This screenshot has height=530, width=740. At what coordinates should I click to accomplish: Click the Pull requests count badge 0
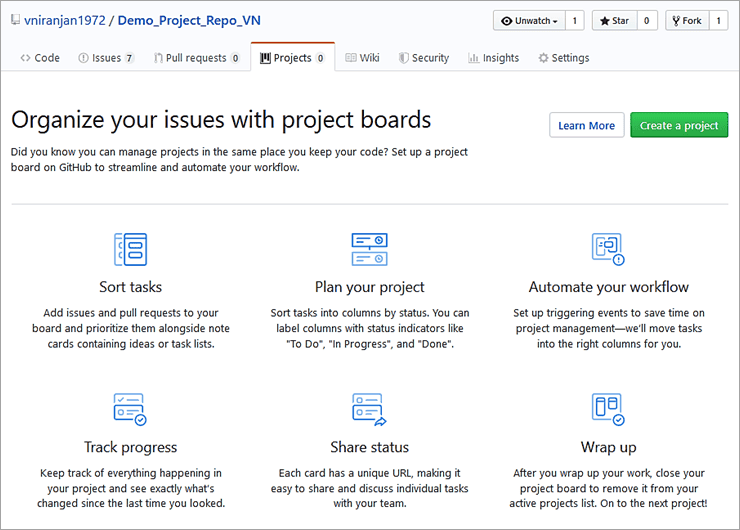tap(235, 58)
